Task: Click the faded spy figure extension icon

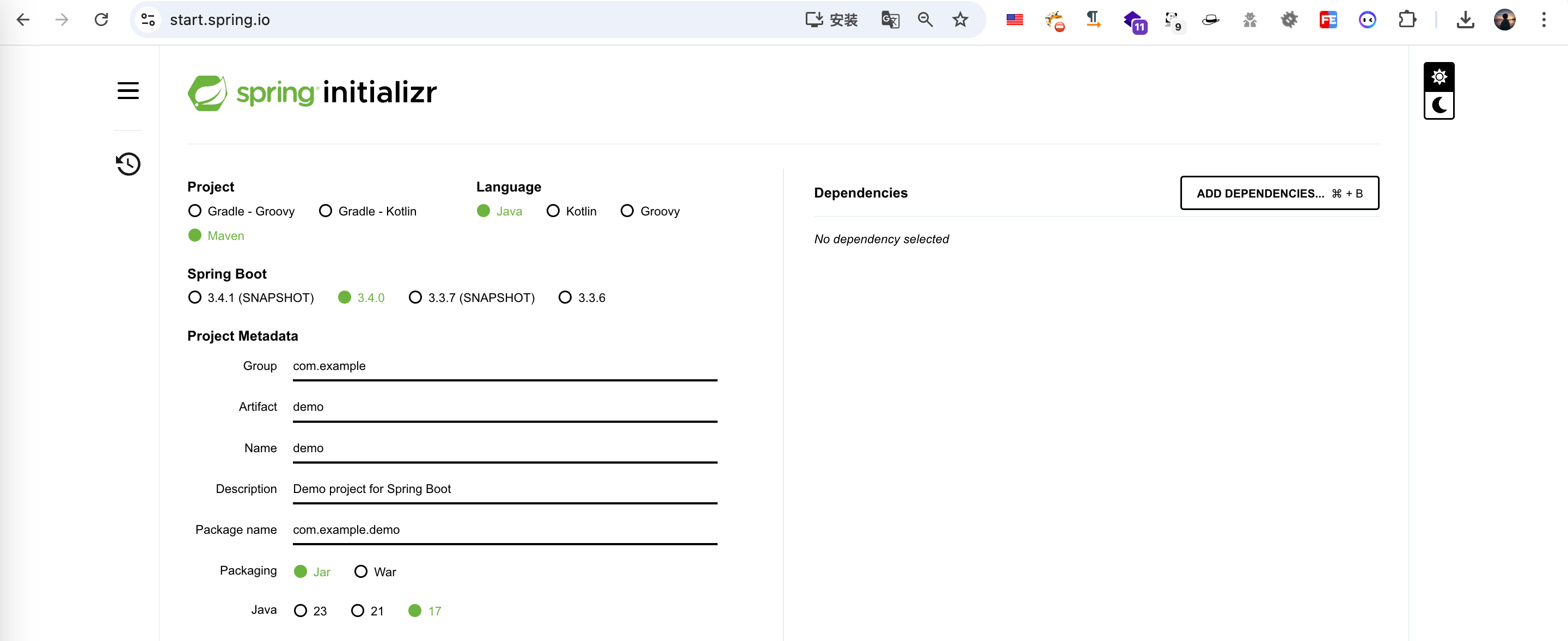Action: [x=1249, y=20]
